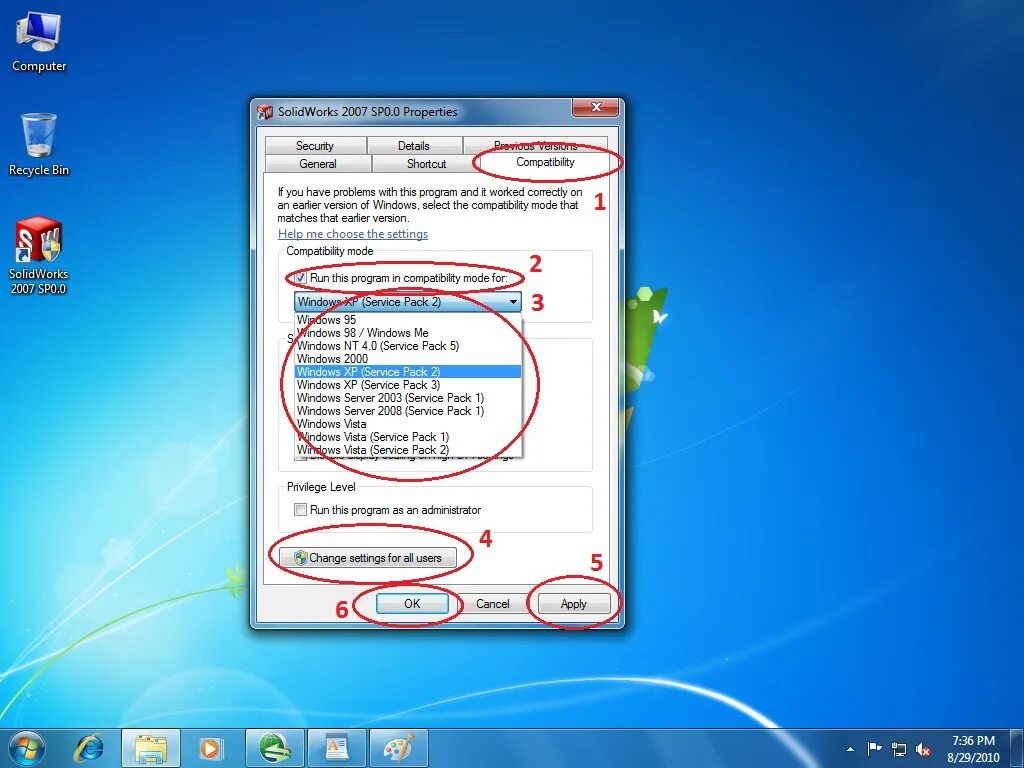This screenshot has width=1024, height=768.
Task: Enable 'Run this program as an administrator'
Action: tap(300, 509)
